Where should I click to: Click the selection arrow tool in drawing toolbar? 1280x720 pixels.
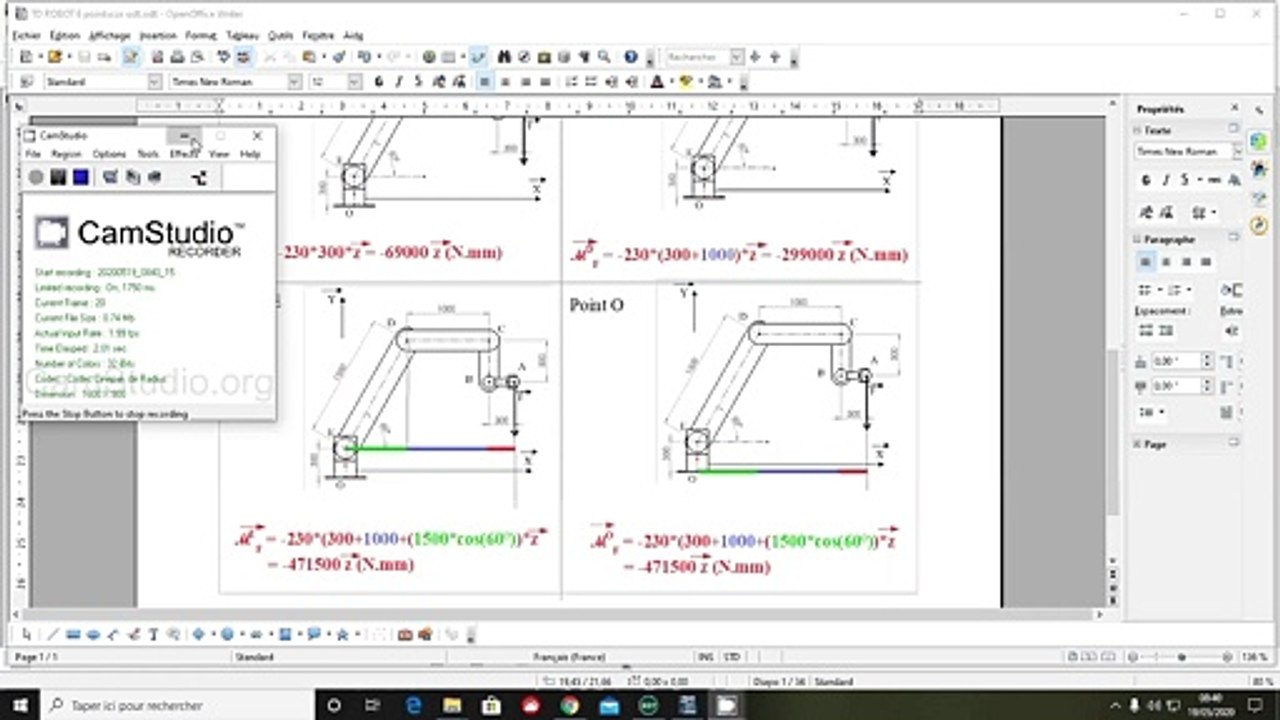coord(27,634)
